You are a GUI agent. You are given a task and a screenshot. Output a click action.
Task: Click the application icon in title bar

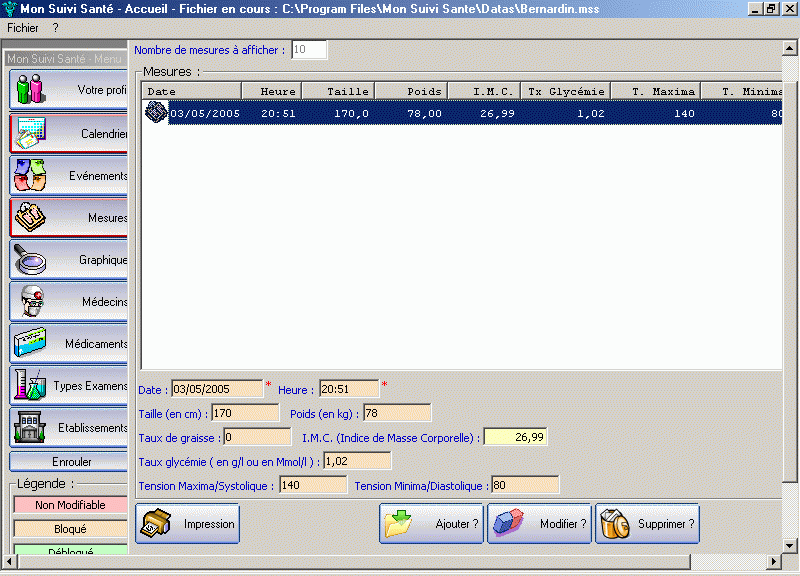click(x=9, y=9)
